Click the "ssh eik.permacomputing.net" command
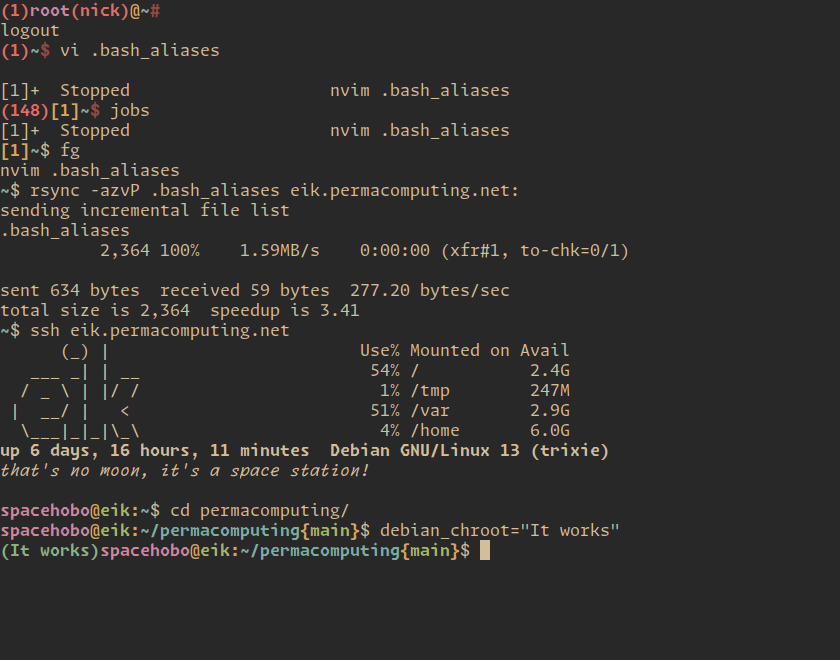The height and width of the screenshot is (660, 840). (x=160, y=331)
